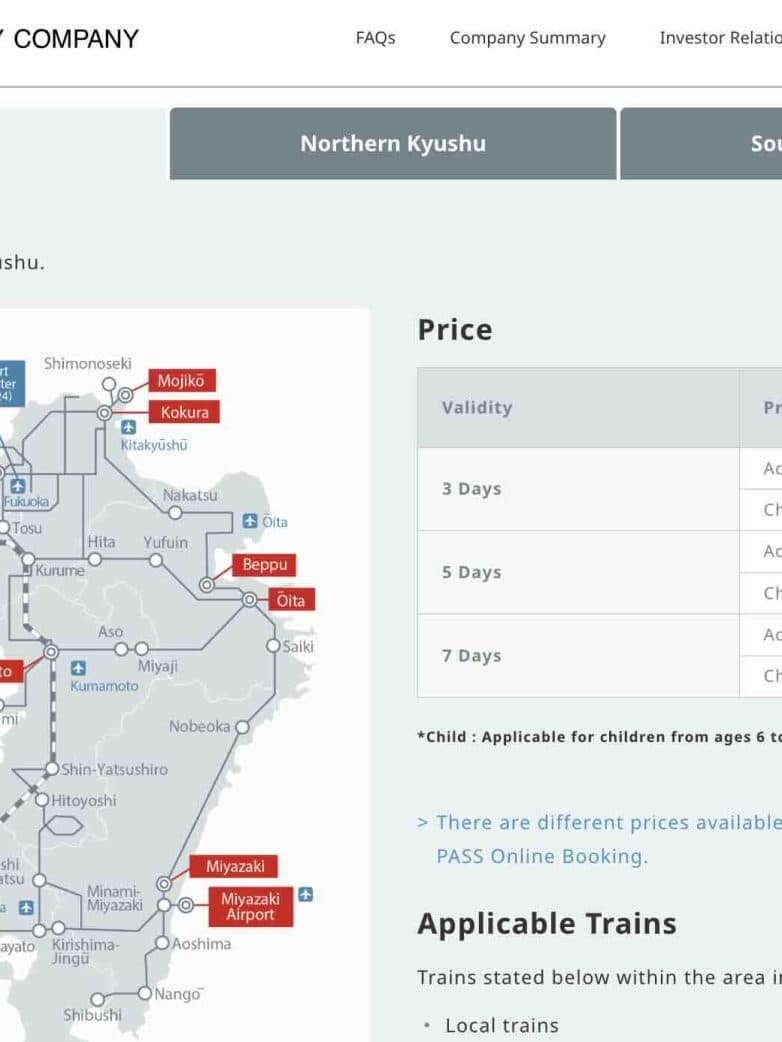Click the Aoshima station marker

[162, 943]
